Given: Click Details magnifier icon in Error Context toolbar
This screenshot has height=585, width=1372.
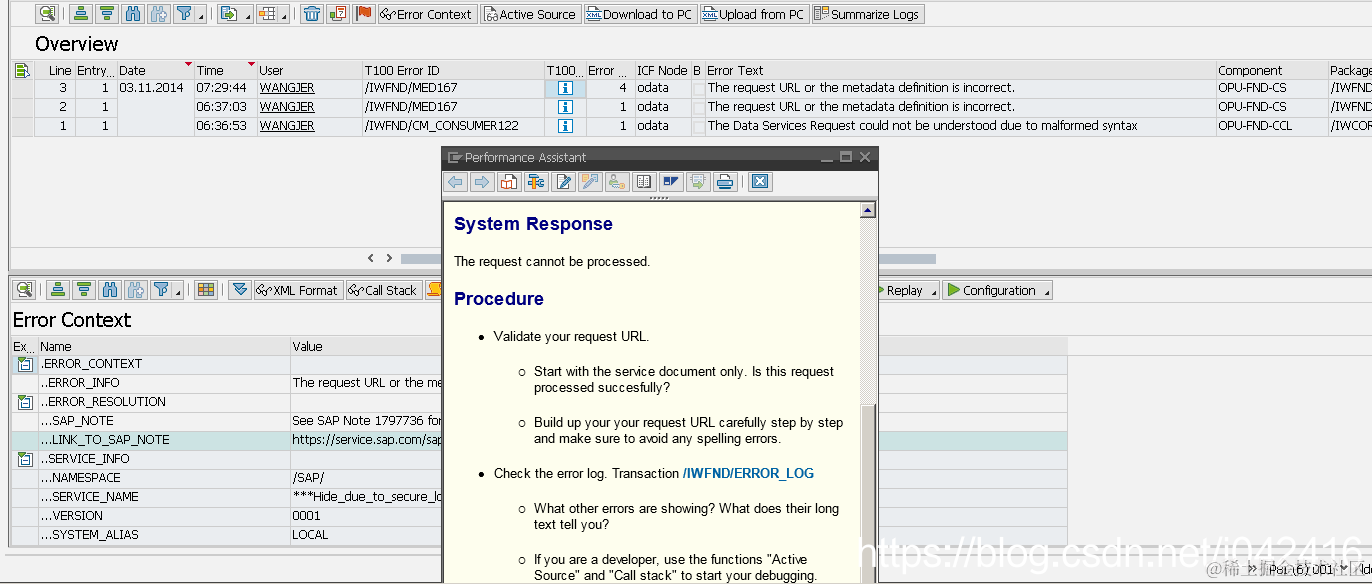Looking at the screenshot, I should click(x=25, y=290).
